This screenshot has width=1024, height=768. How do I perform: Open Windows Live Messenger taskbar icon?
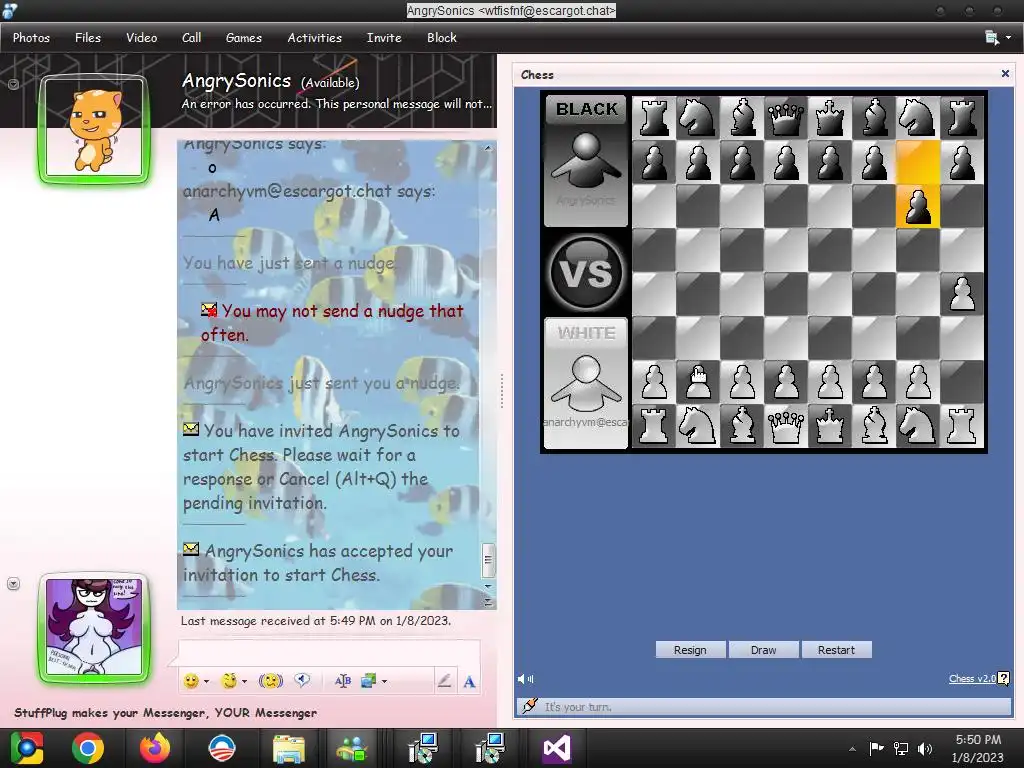point(352,748)
